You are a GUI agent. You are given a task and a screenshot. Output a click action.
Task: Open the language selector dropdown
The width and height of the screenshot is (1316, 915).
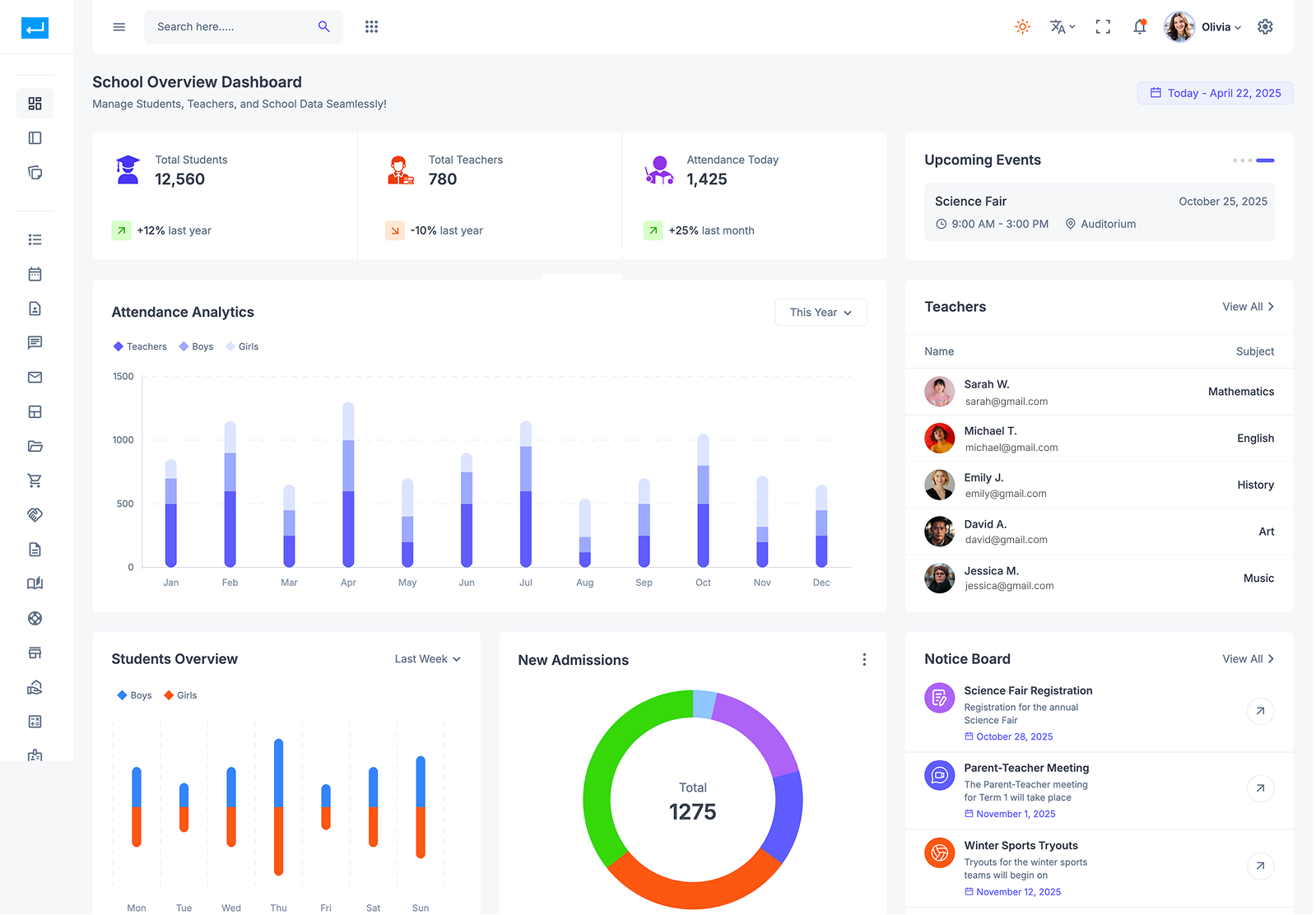[x=1062, y=27]
